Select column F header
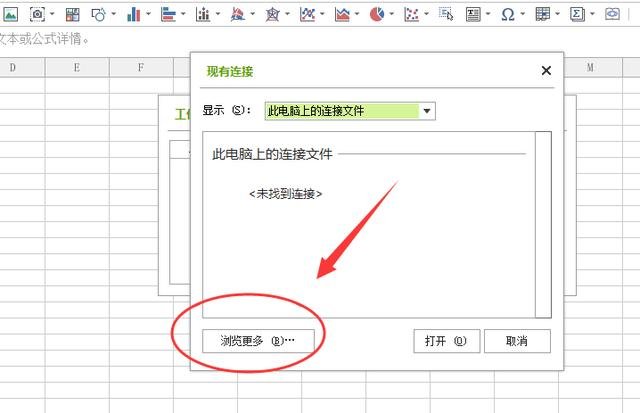This screenshot has height=413, width=640. pos(141,67)
